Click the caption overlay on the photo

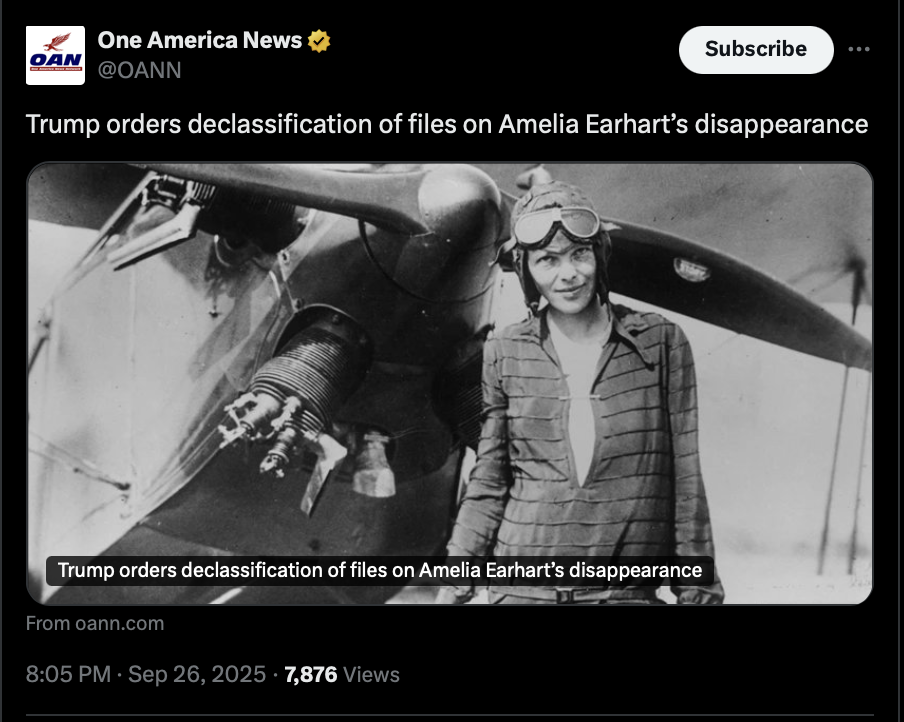tap(380, 570)
